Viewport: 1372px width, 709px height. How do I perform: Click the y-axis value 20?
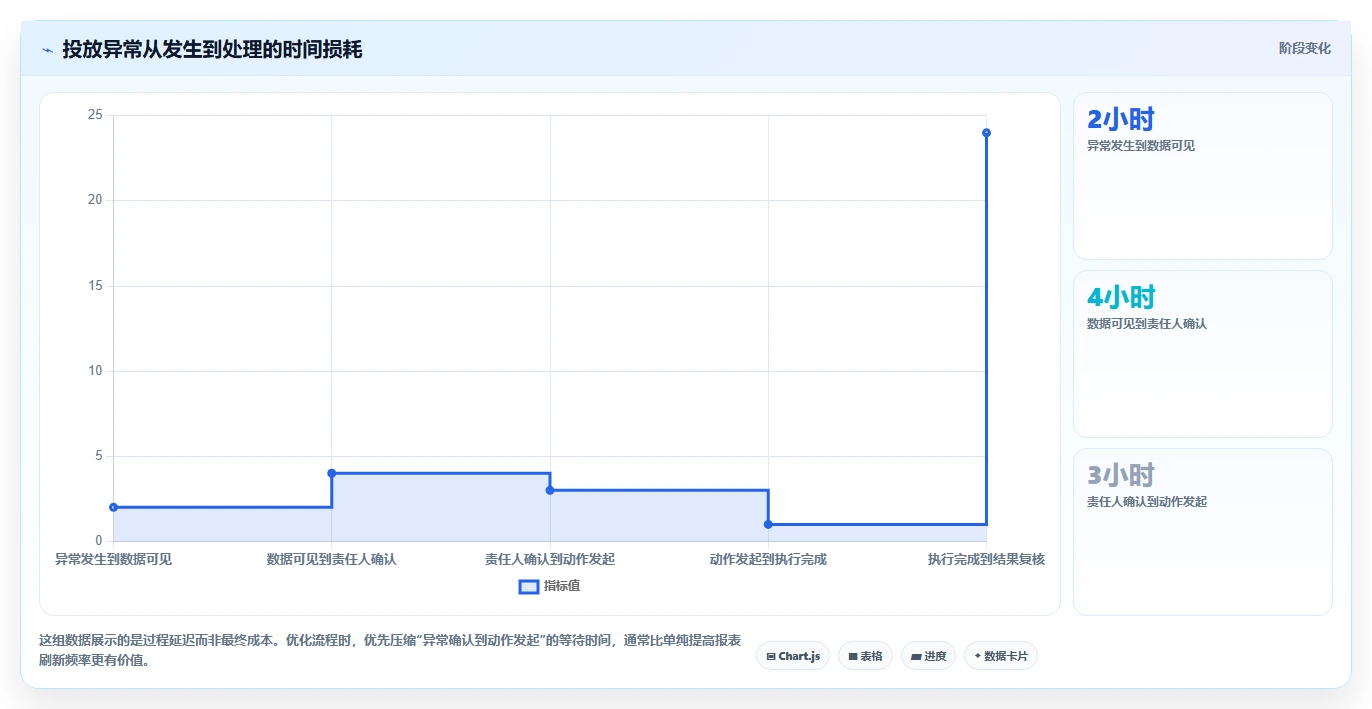click(x=95, y=200)
